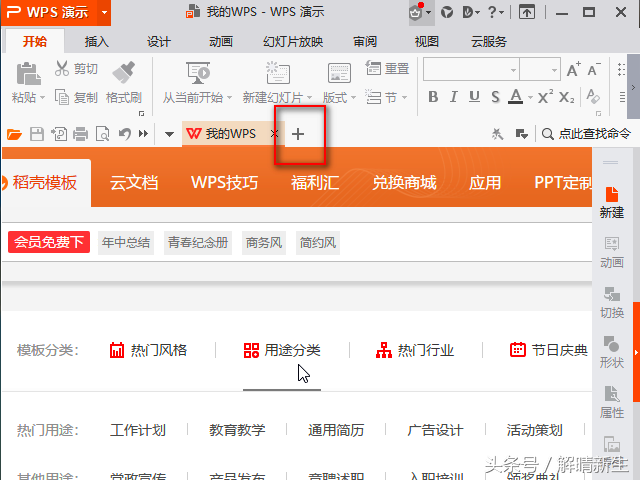This screenshot has height=480, width=640.
Task: Toggle Bold formatting
Action: [x=433, y=97]
